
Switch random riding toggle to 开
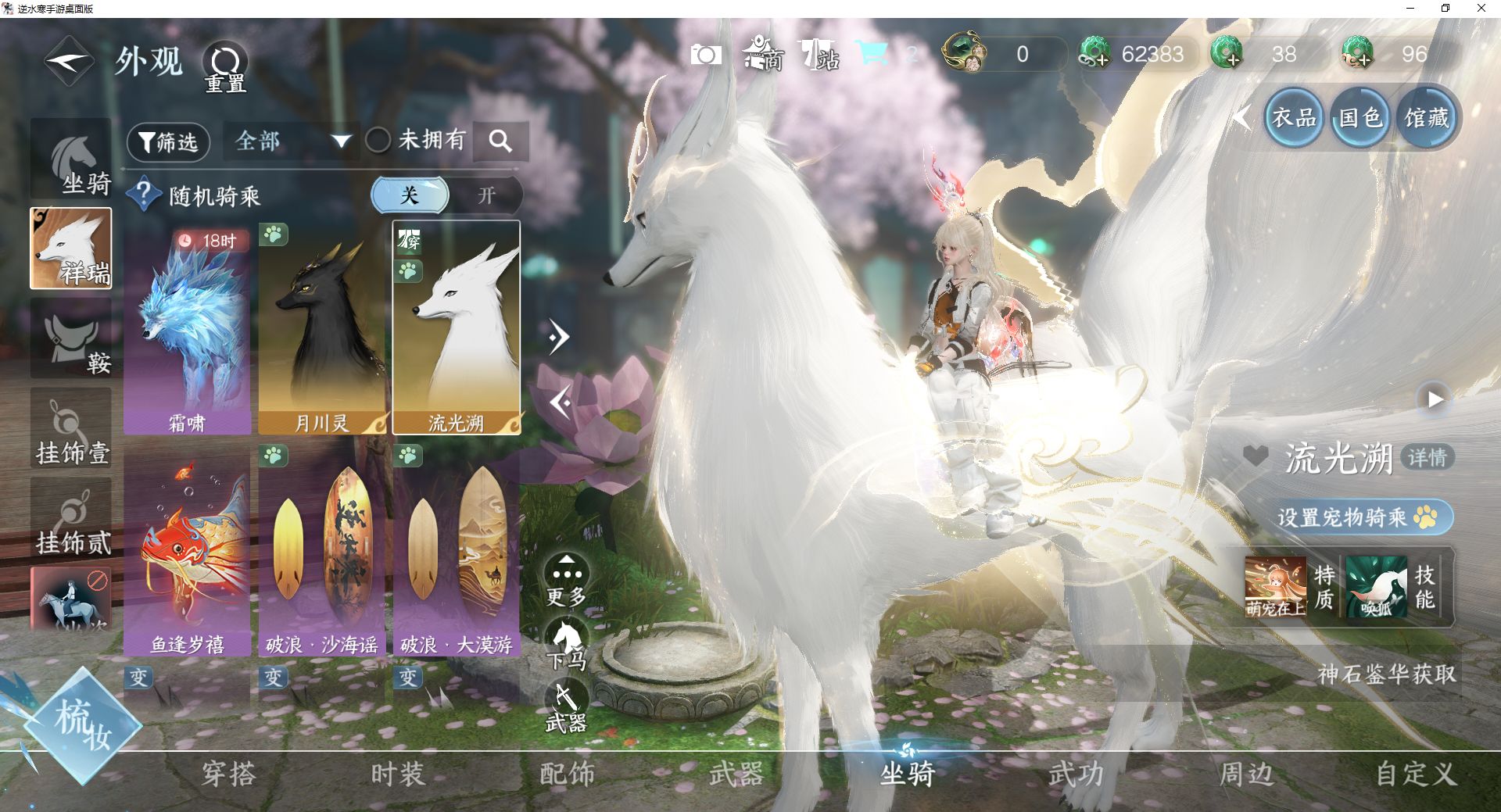[x=486, y=195]
